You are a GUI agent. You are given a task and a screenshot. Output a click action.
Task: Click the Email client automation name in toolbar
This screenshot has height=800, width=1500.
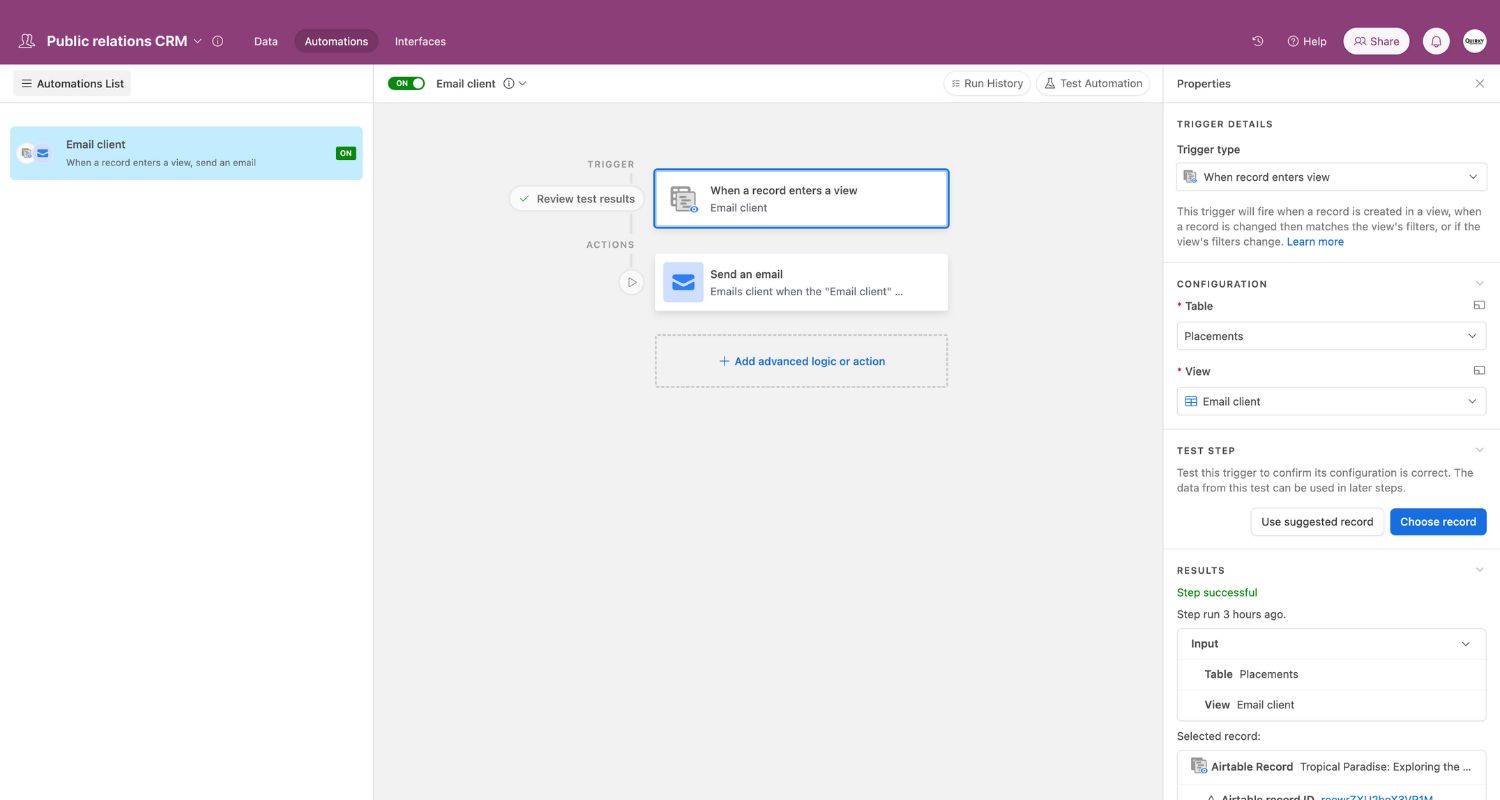466,84
